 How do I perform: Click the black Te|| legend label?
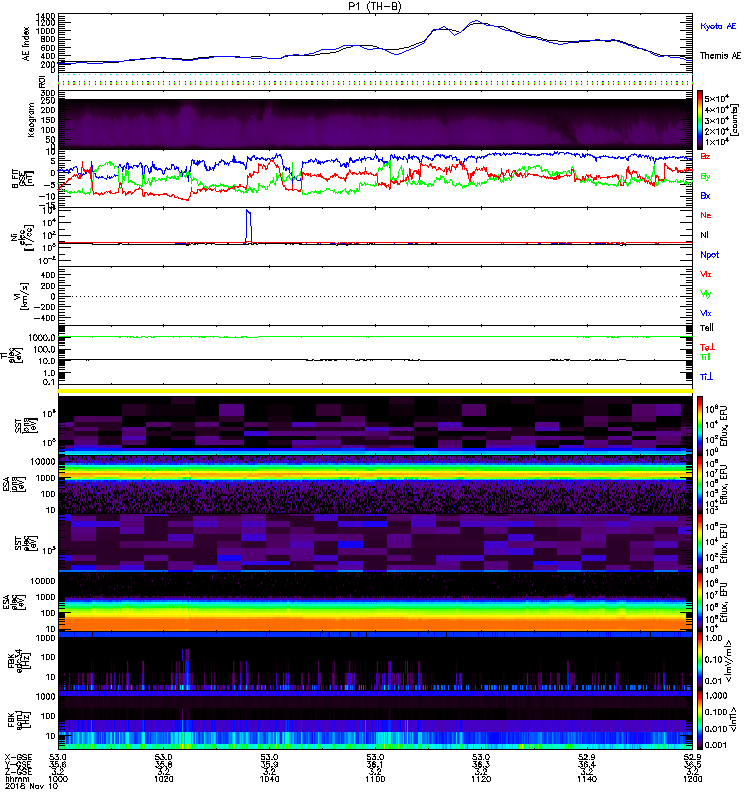click(x=707, y=328)
